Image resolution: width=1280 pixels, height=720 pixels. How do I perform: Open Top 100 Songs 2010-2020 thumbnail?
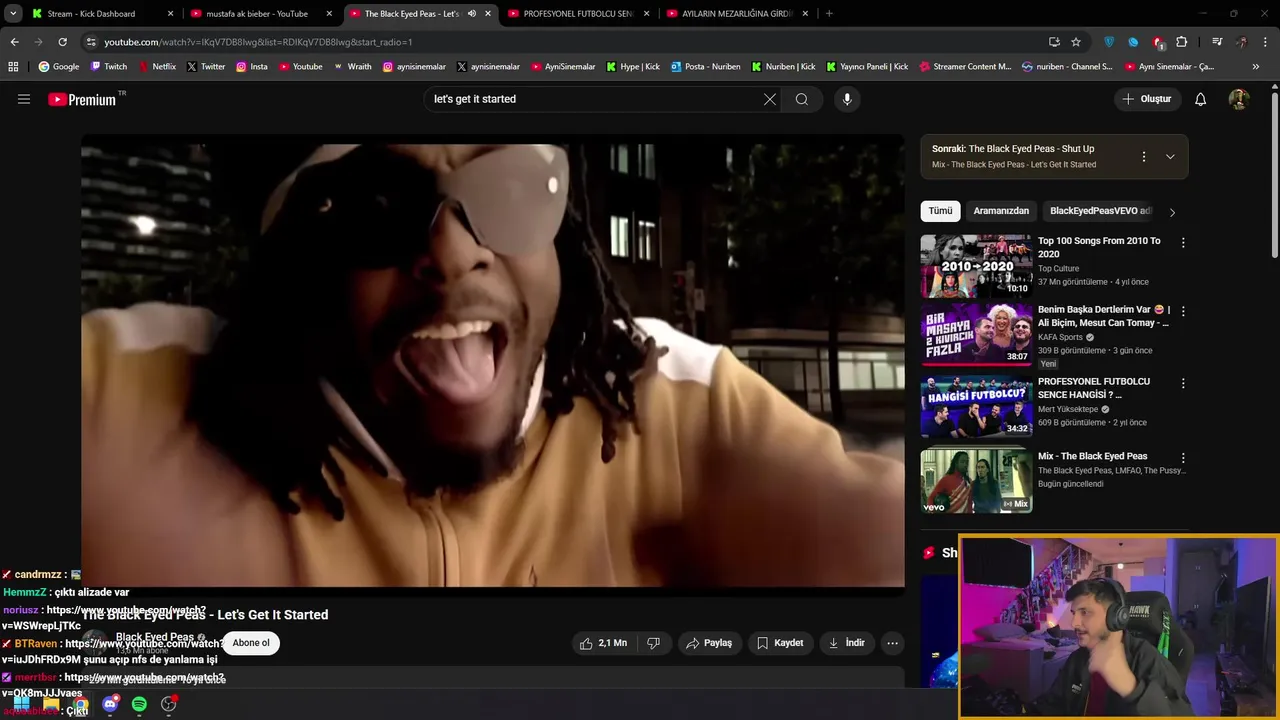pyautogui.click(x=976, y=266)
